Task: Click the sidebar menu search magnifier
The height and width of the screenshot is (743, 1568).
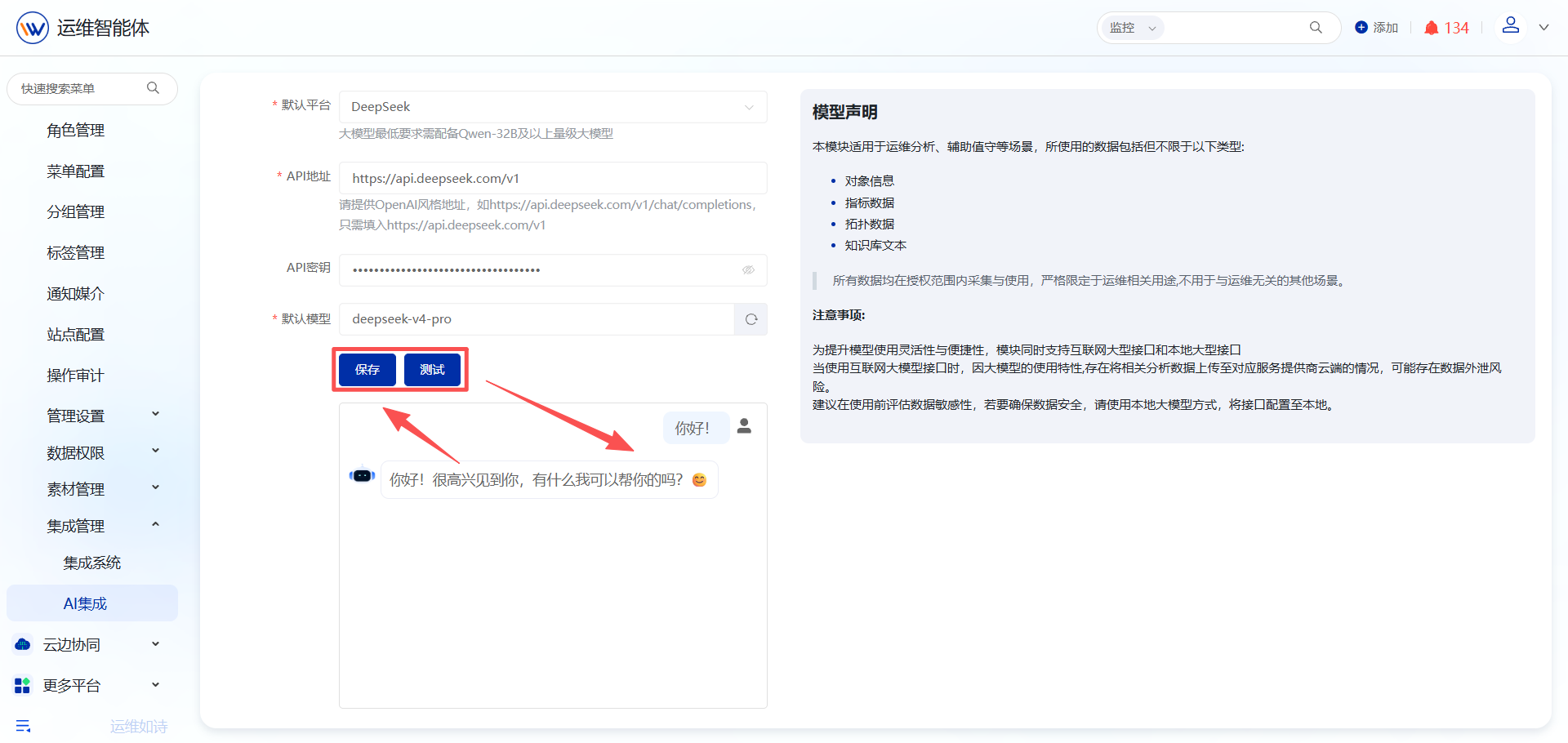Action: 153,88
